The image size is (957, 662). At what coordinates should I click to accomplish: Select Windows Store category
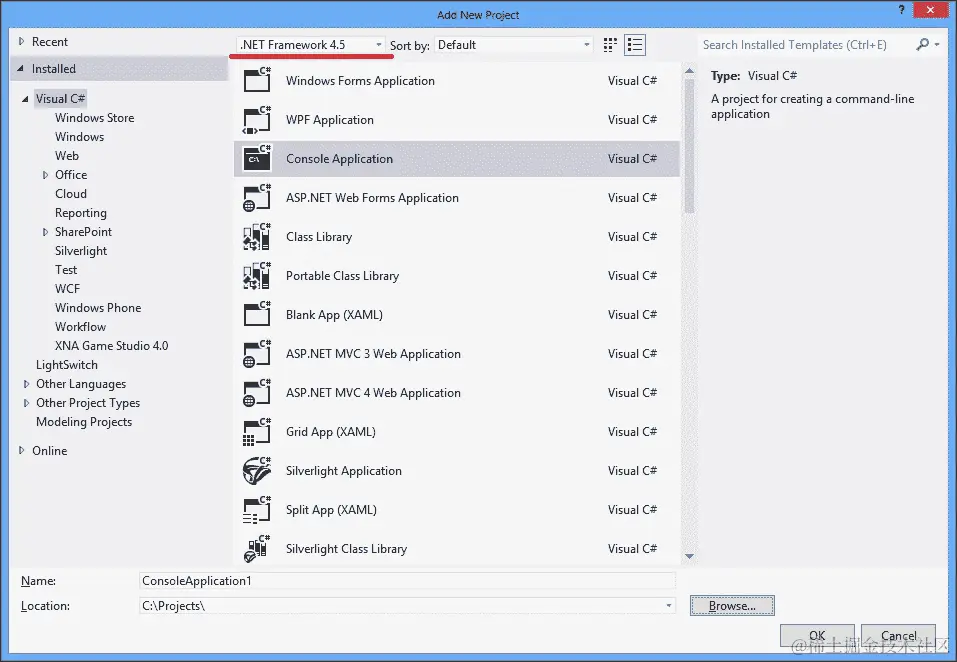pyautogui.click(x=95, y=118)
